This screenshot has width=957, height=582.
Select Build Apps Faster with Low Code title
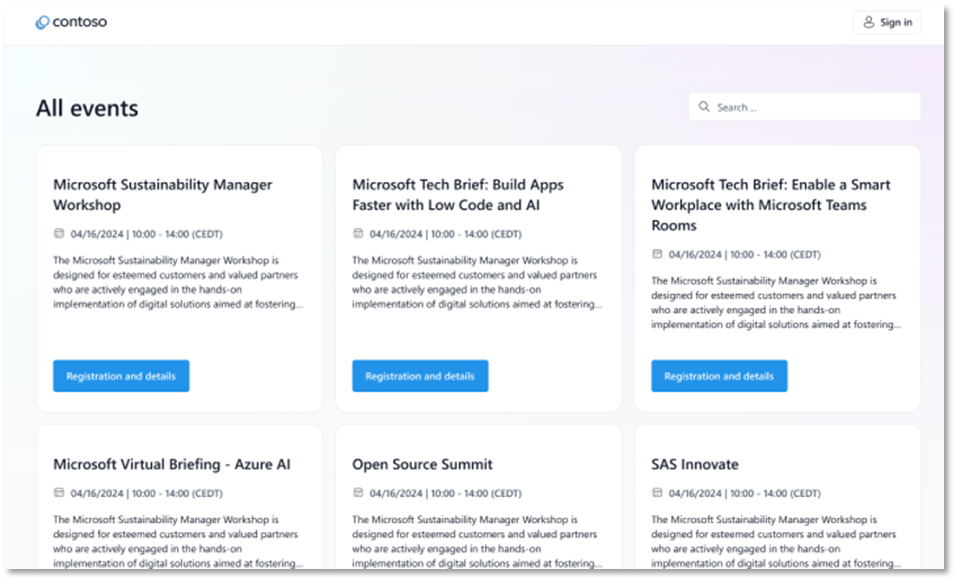point(458,194)
